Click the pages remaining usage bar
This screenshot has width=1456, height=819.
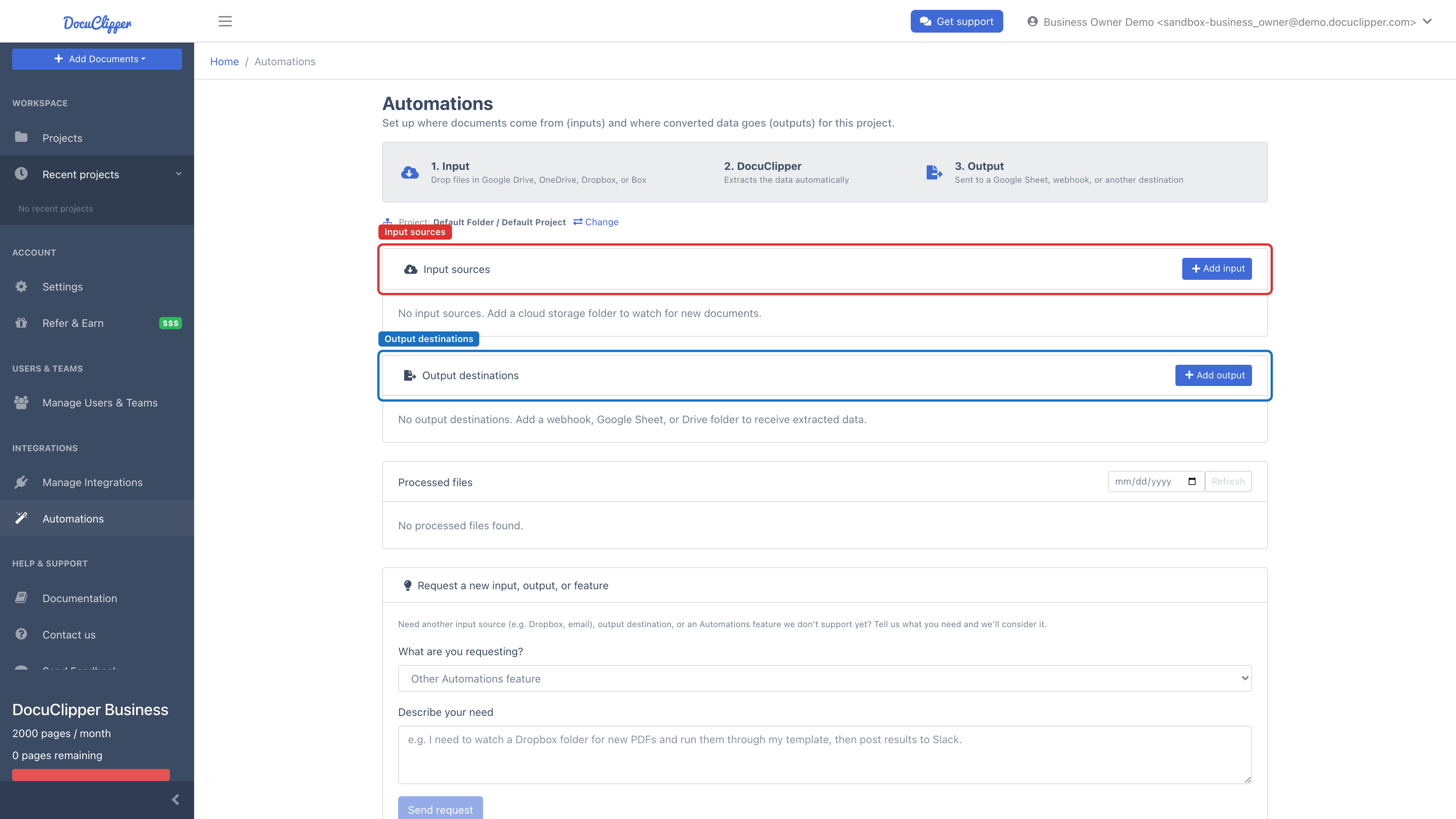coord(91,774)
